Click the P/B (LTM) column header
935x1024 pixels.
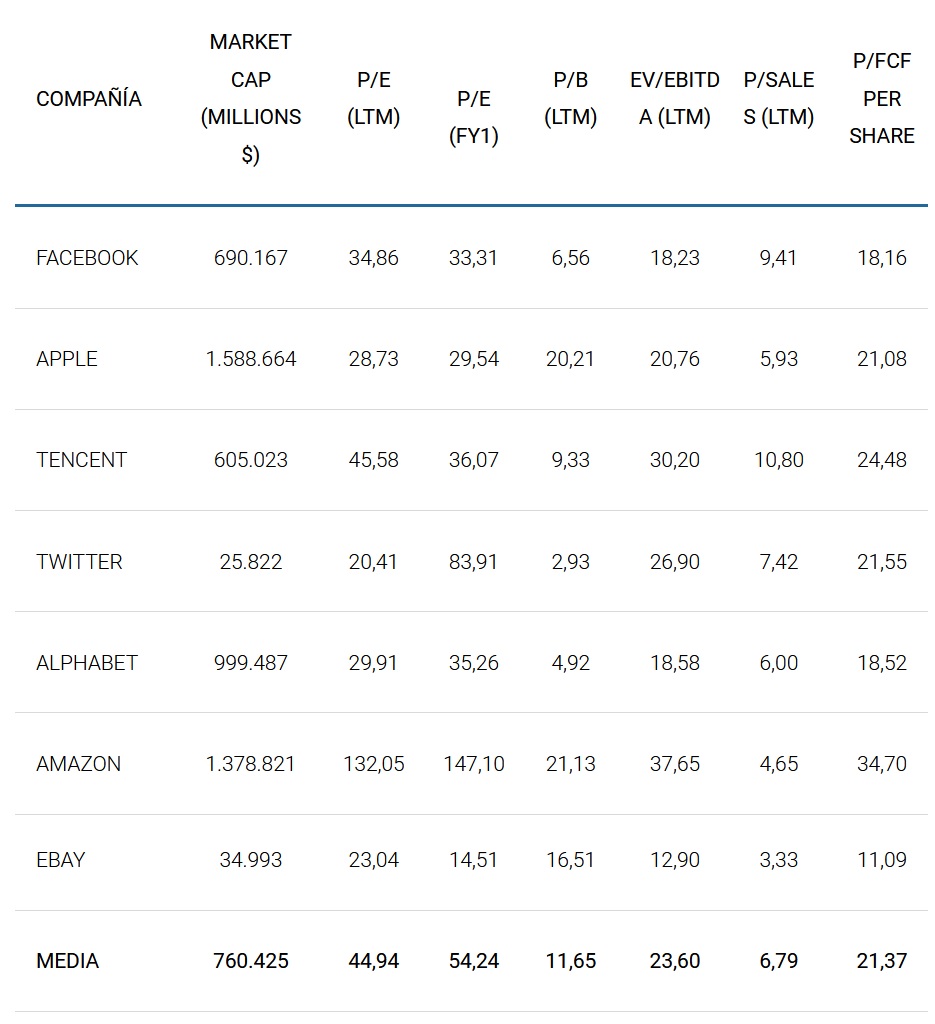pyautogui.click(x=571, y=98)
